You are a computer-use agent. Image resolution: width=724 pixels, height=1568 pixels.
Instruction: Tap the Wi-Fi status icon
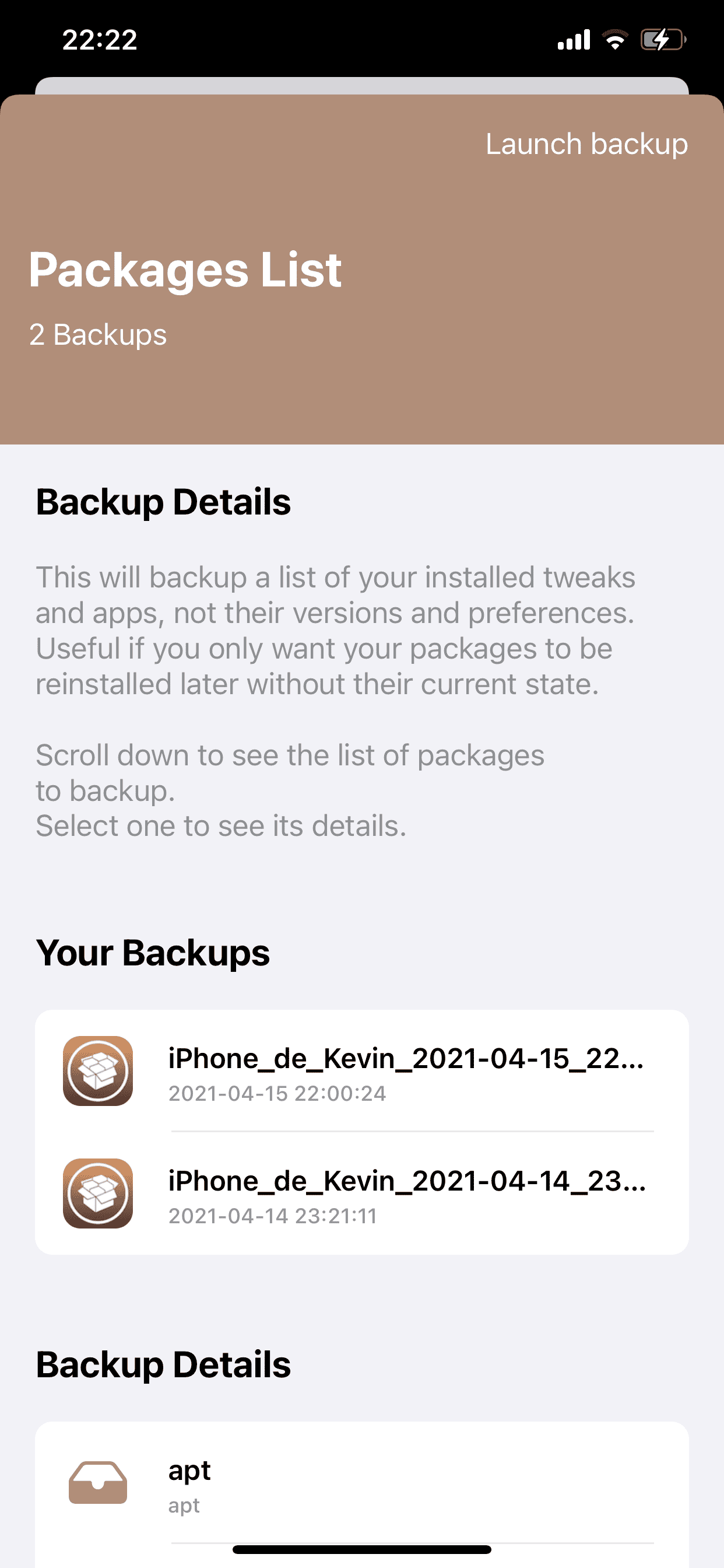coord(615,40)
